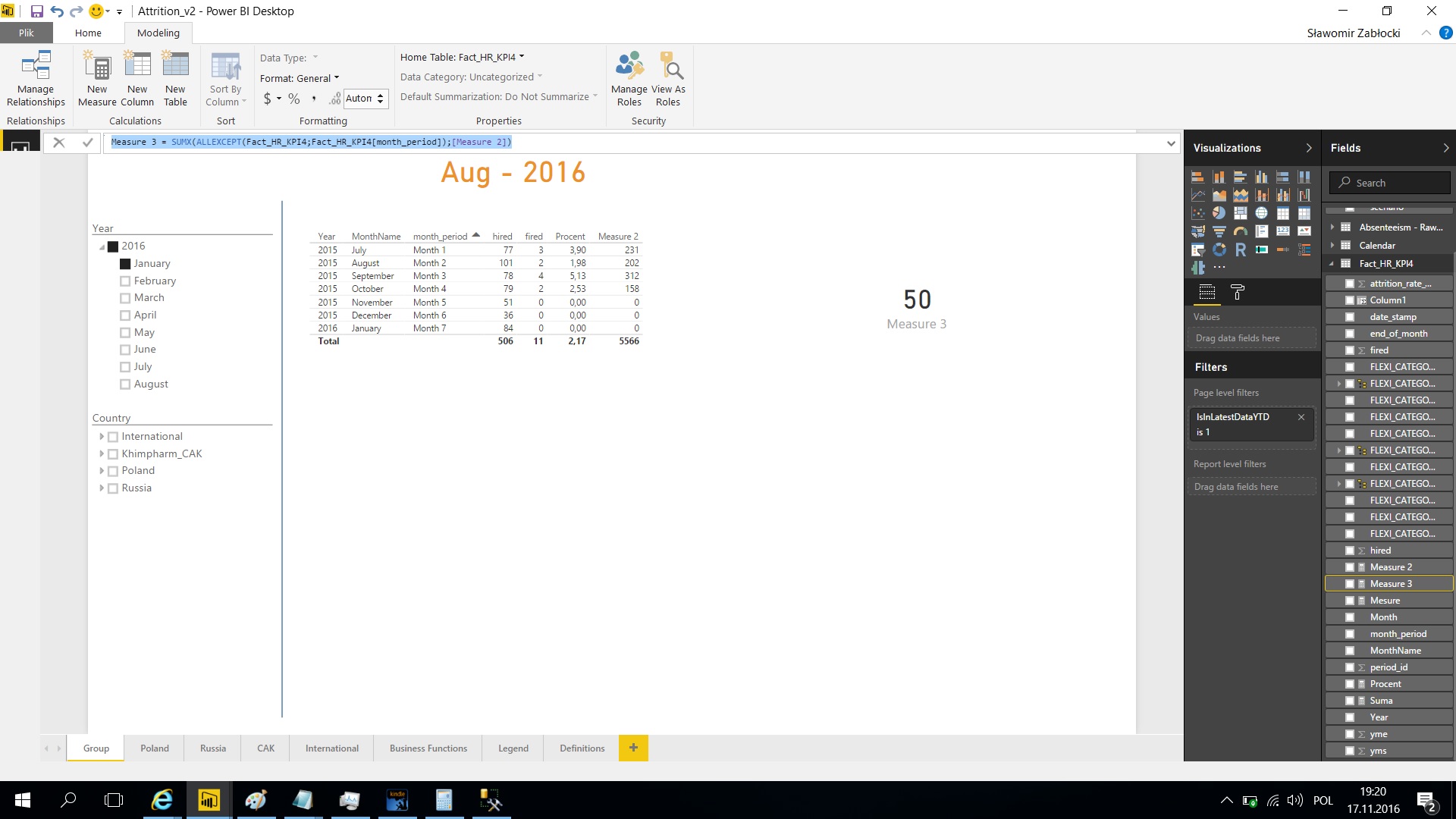Check the June month checkbox
1456x819 pixels.
click(x=125, y=350)
